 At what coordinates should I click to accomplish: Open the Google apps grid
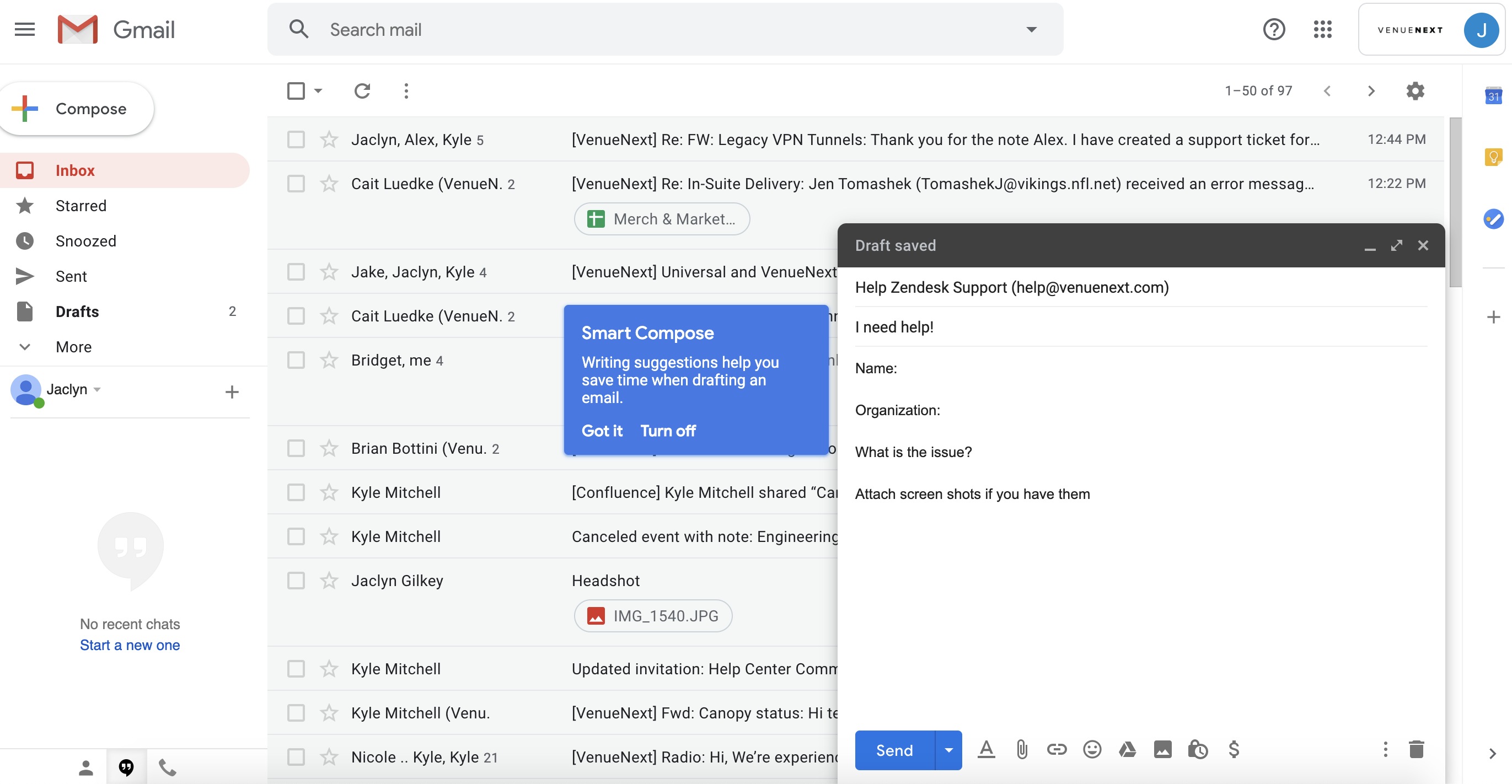coord(1322,29)
